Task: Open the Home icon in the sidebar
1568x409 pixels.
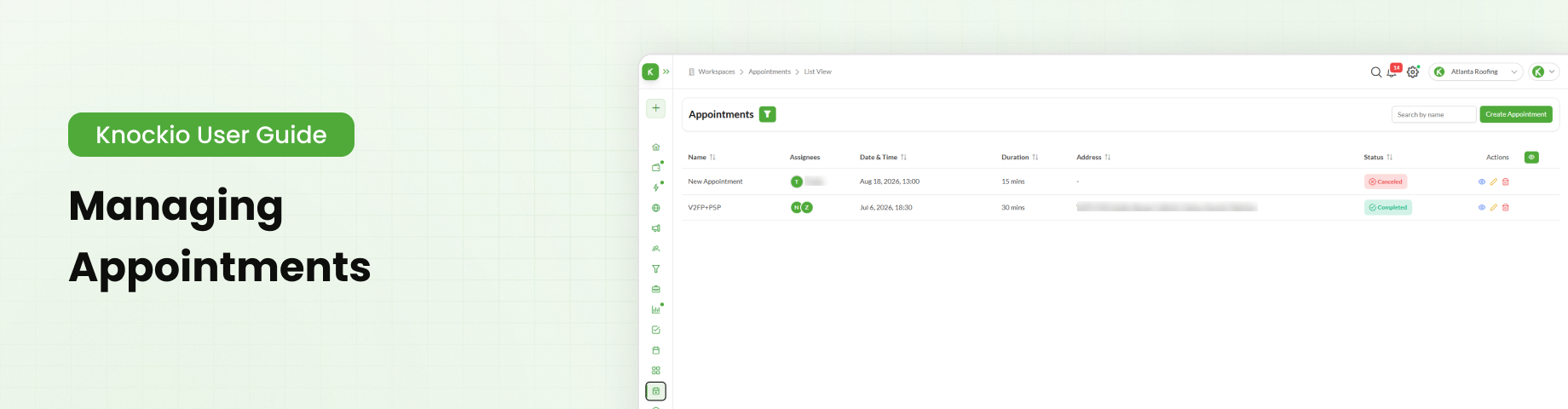Action: coord(655,147)
